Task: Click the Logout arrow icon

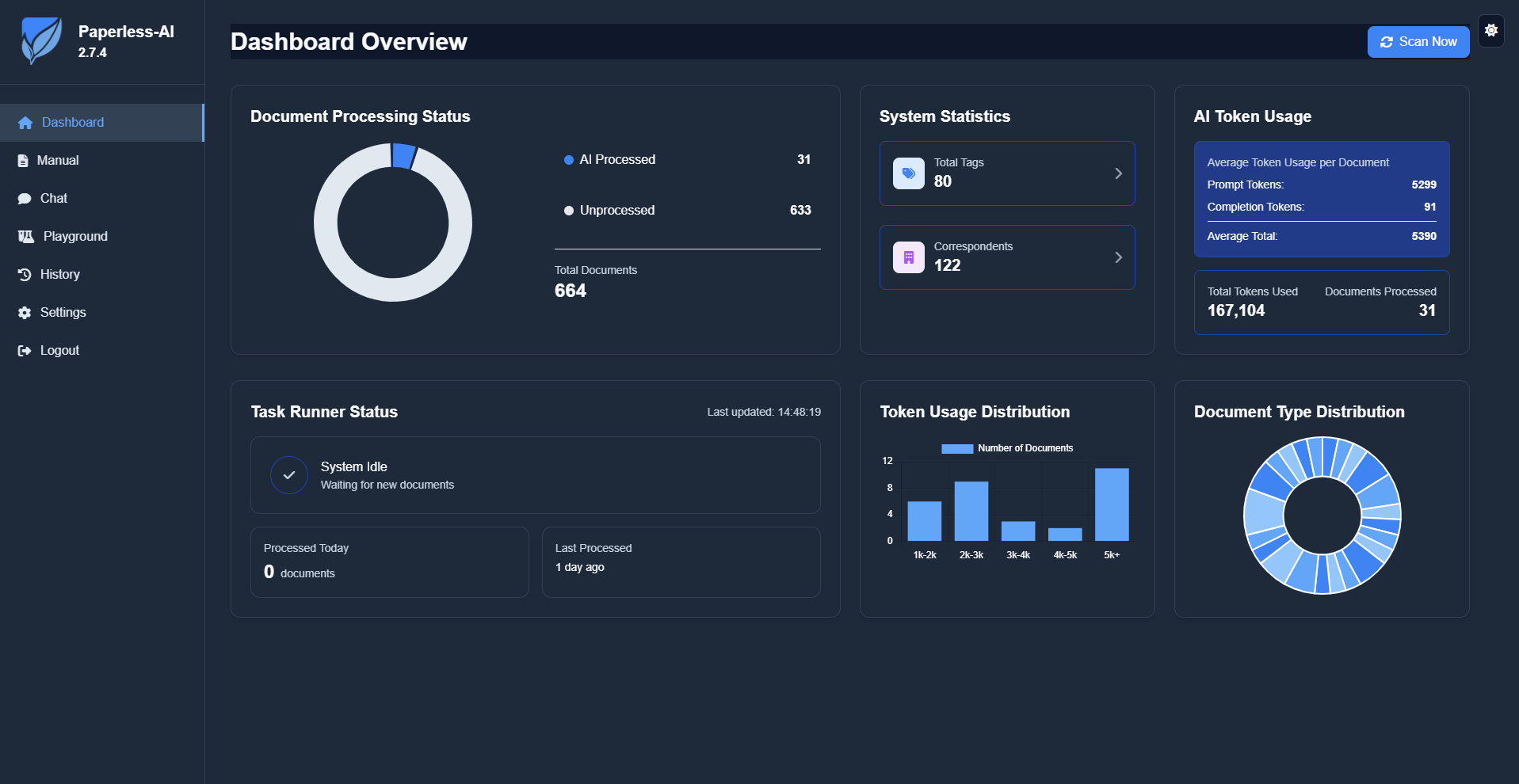Action: coord(25,351)
